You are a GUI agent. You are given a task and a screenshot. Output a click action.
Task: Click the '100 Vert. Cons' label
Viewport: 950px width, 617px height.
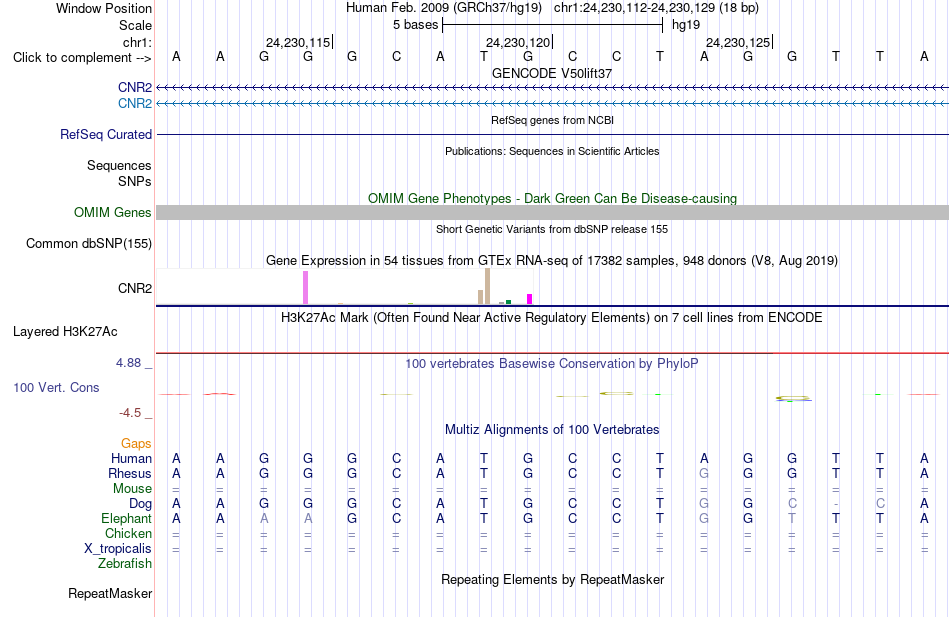pyautogui.click(x=56, y=388)
